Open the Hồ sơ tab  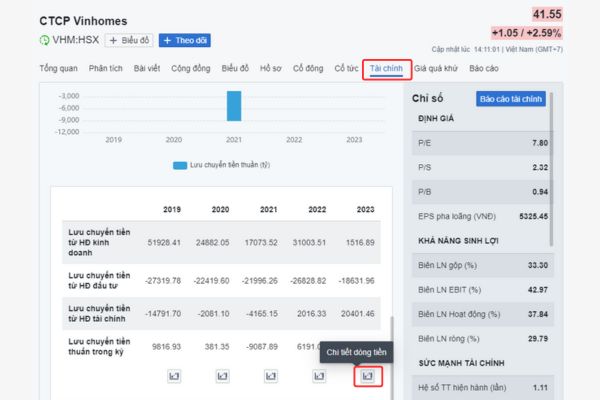click(x=271, y=69)
